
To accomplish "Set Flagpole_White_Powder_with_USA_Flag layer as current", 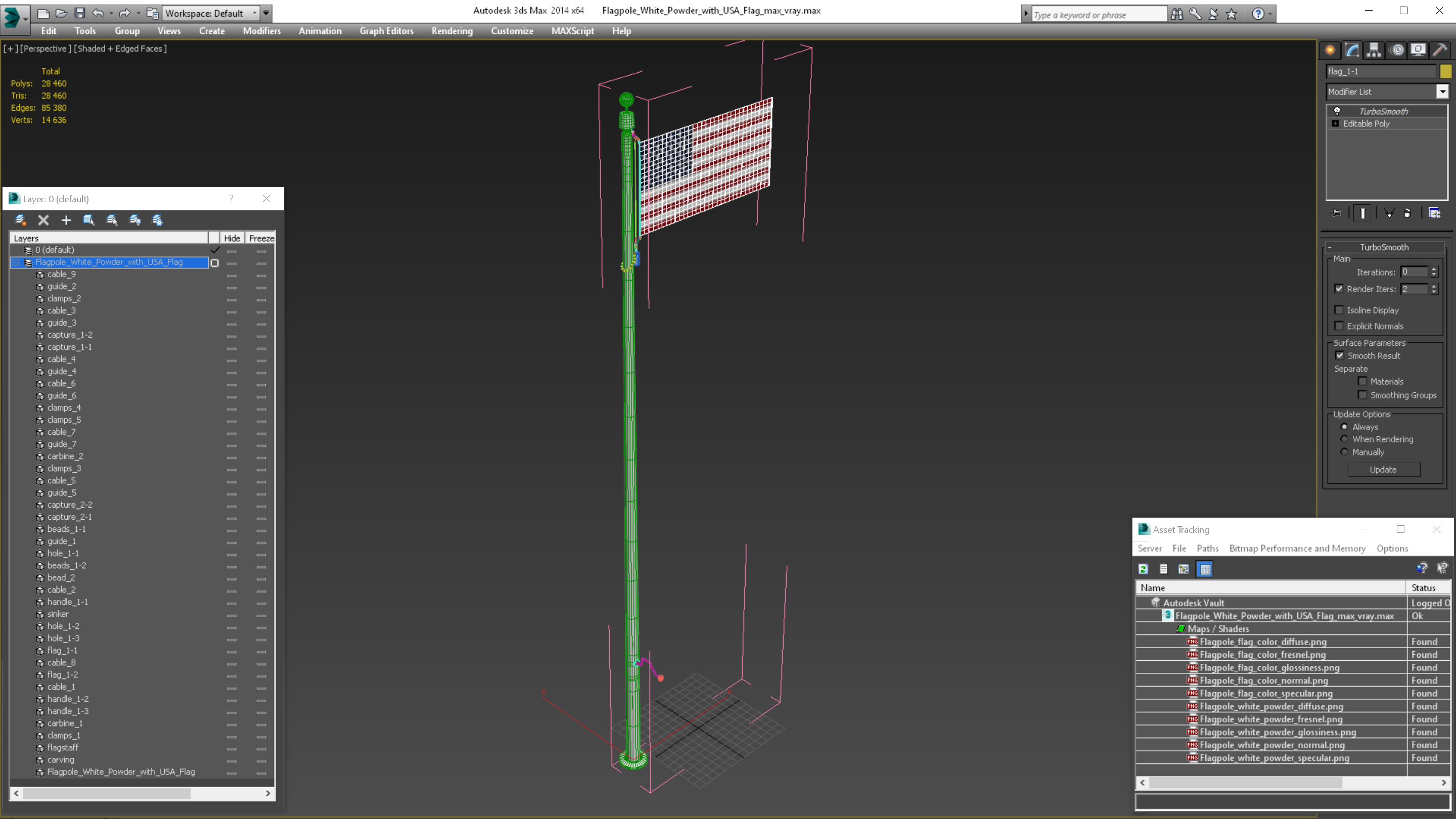I will 215,263.
